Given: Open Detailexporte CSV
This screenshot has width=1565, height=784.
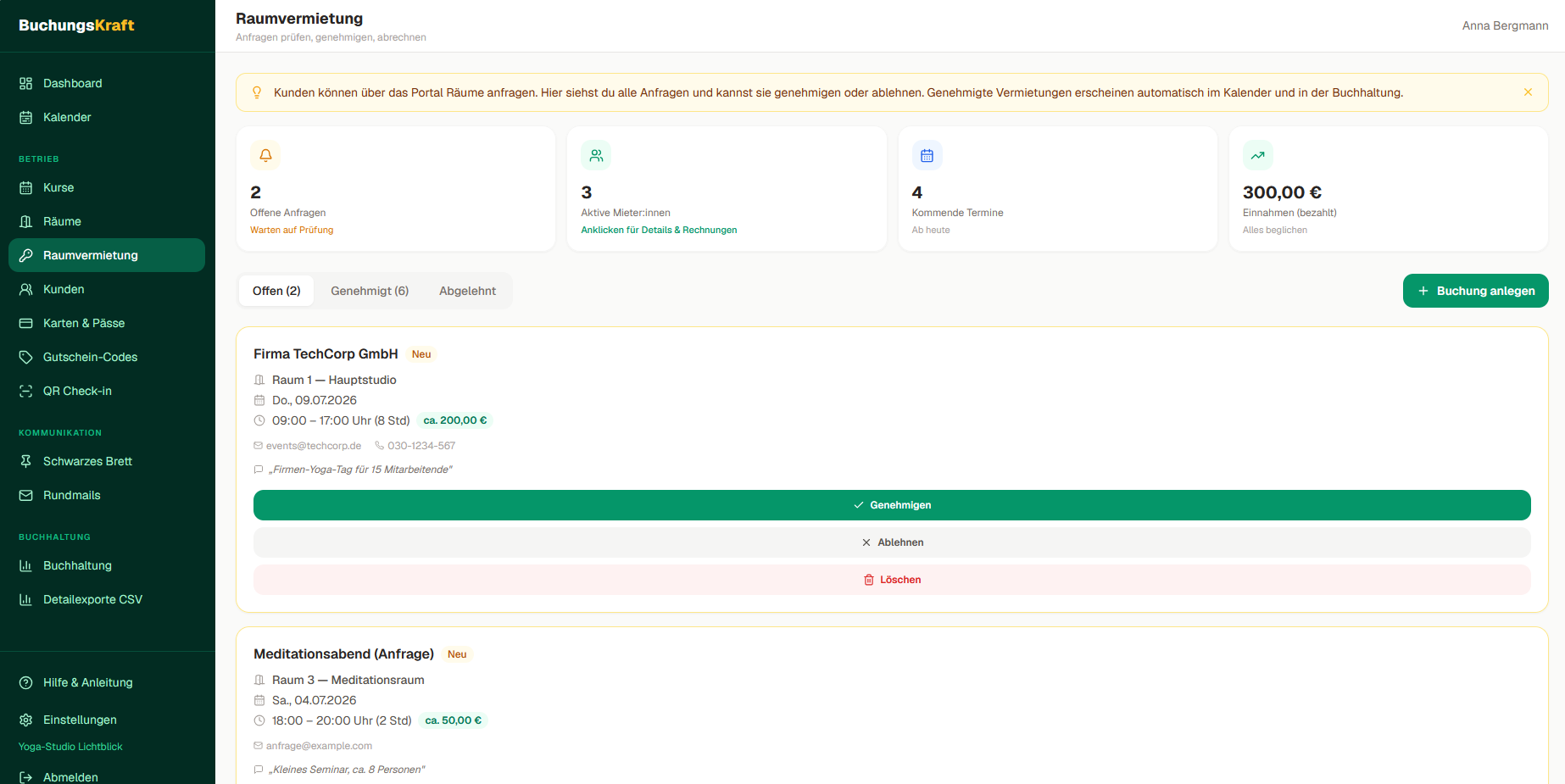Looking at the screenshot, I should 107,599.
